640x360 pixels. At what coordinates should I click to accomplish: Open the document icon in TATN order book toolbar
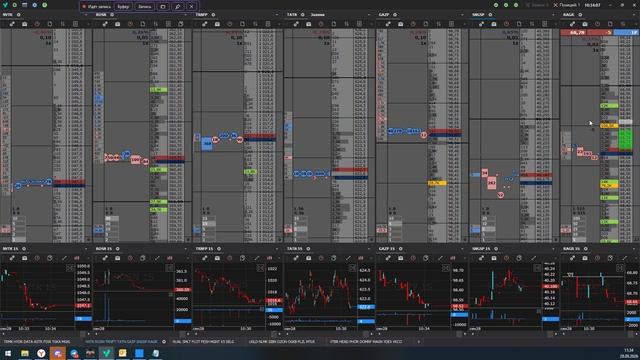334,24
